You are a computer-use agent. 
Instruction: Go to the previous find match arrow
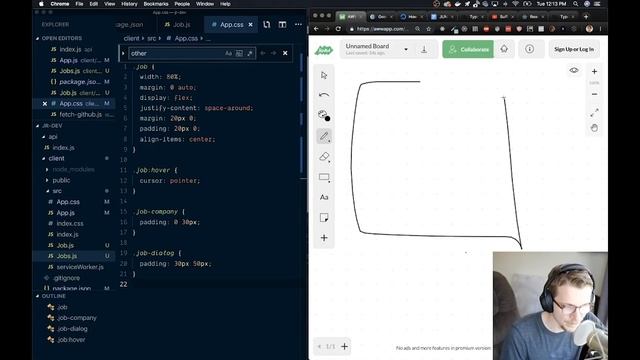[262, 53]
